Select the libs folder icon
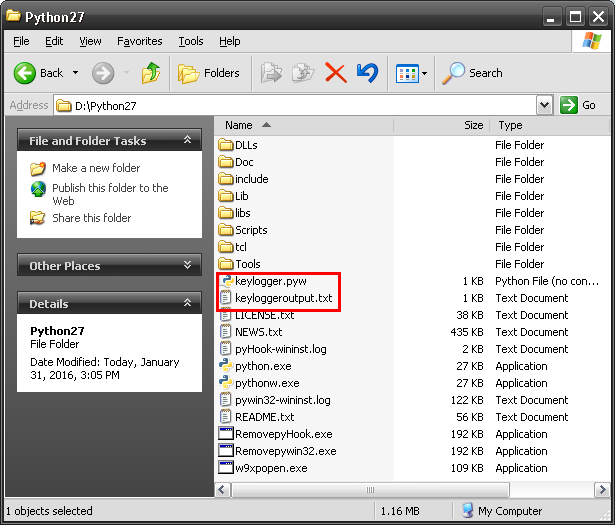The width and height of the screenshot is (615, 525). (226, 213)
